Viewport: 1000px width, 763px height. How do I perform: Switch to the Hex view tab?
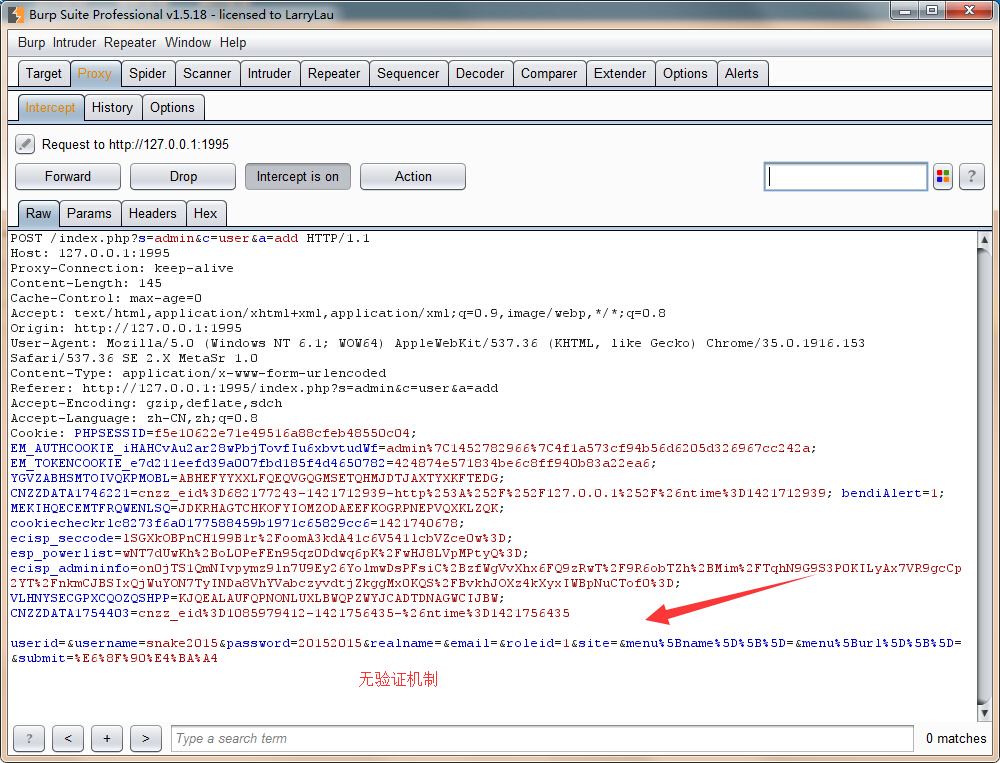(205, 213)
